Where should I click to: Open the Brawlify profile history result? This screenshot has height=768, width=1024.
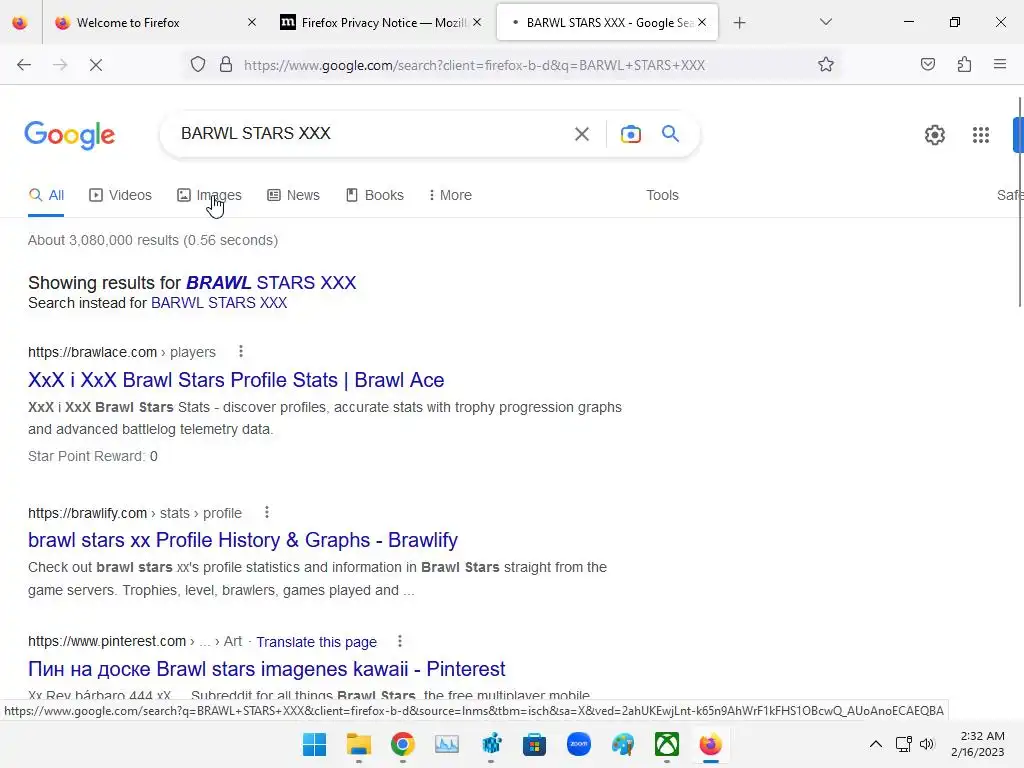point(243,540)
